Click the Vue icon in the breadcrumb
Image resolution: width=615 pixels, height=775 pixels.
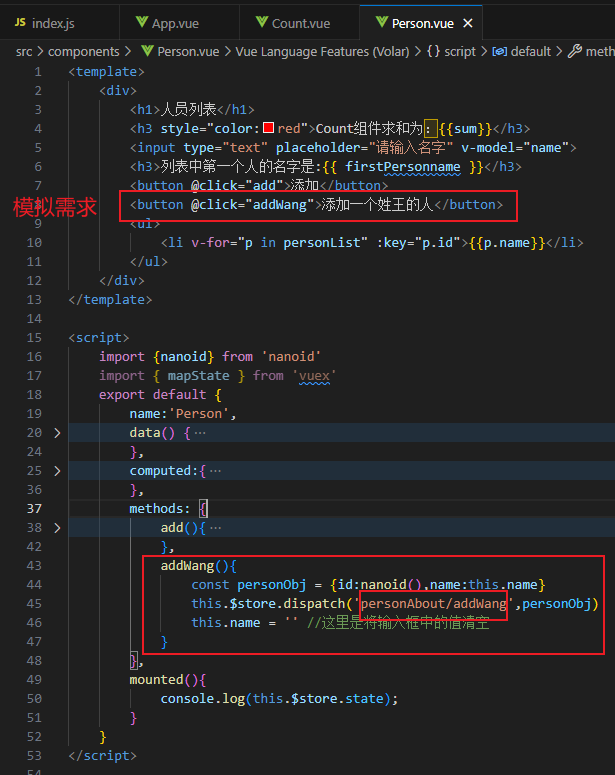click(147, 51)
